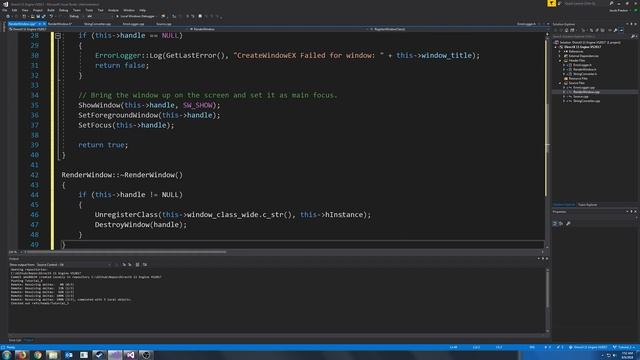Click Properties panel categorized icon
This screenshot has height=360, width=640.
point(555,223)
